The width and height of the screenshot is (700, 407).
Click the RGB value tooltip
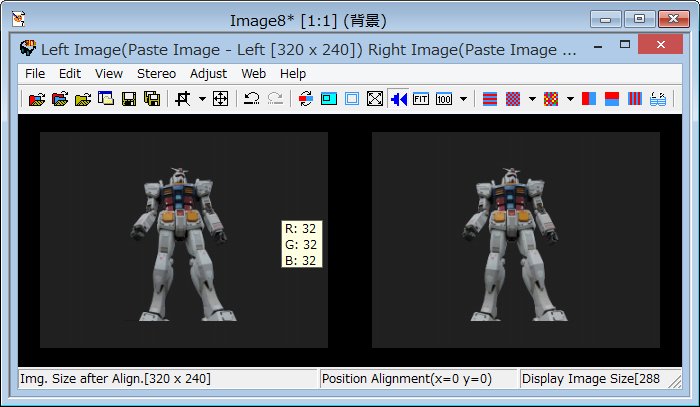point(301,244)
